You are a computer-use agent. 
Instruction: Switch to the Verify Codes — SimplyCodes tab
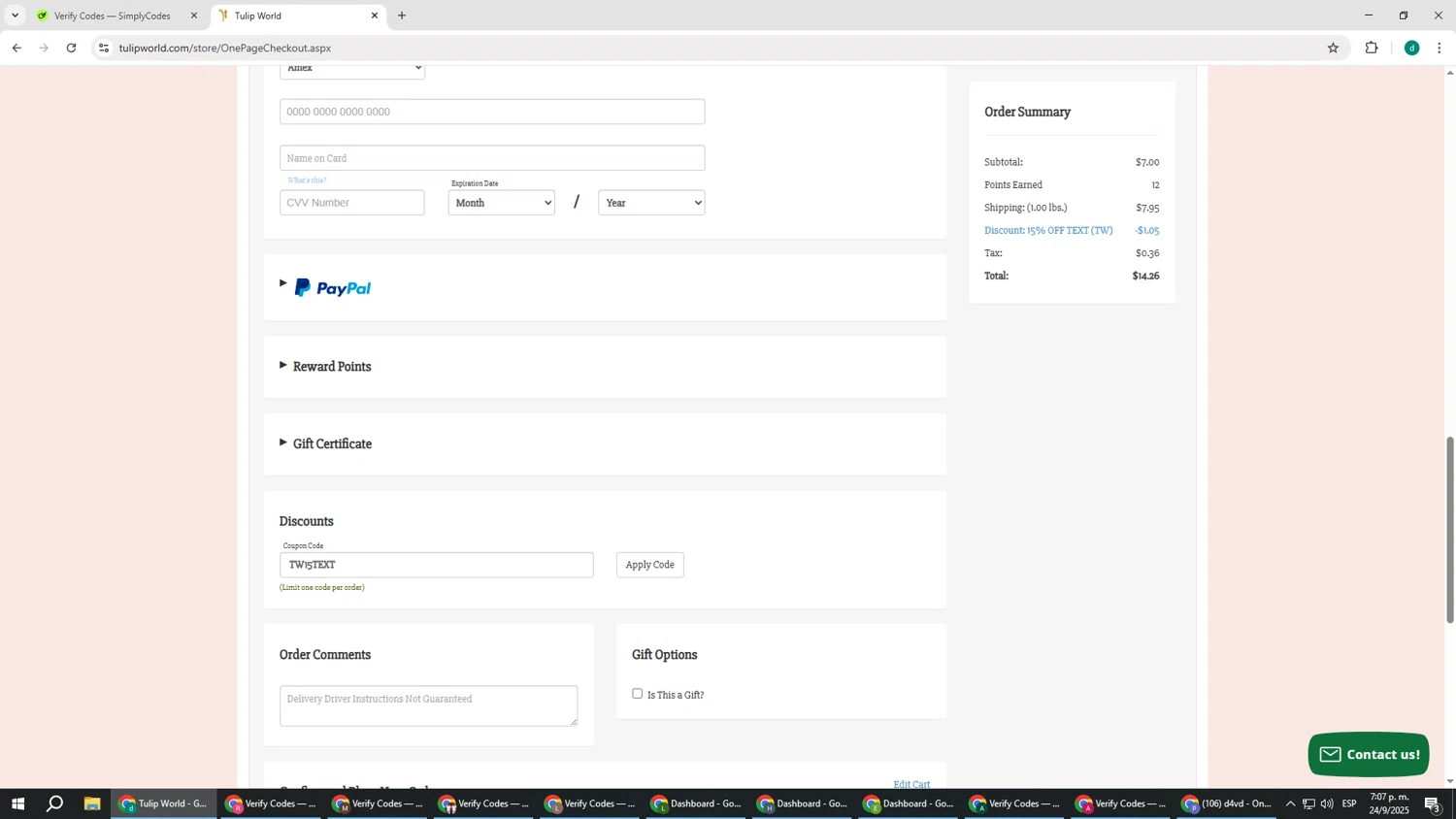112,16
